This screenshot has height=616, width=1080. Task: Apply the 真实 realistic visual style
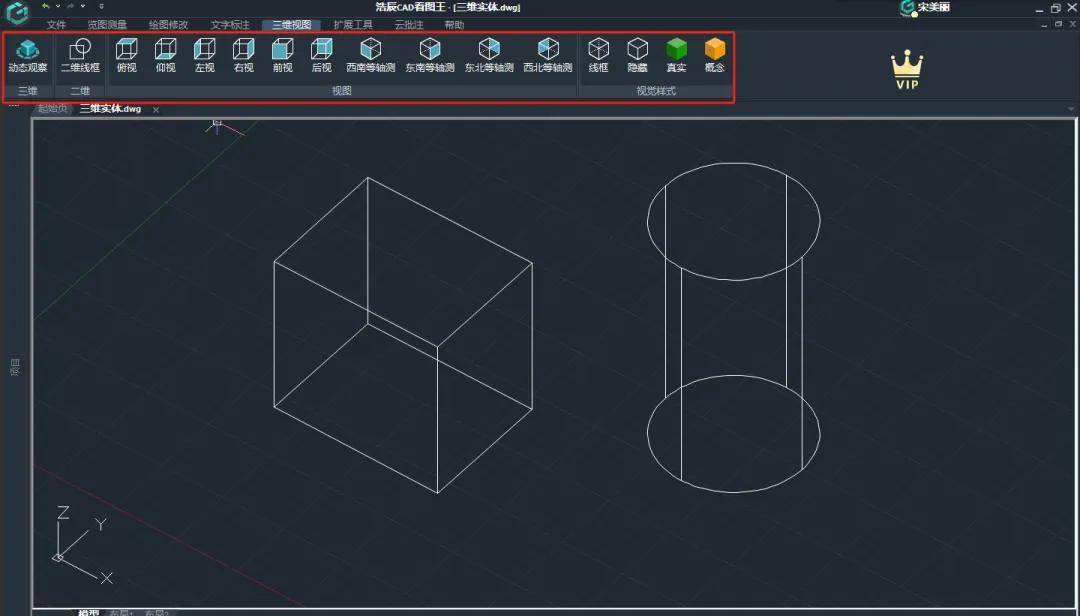click(676, 56)
